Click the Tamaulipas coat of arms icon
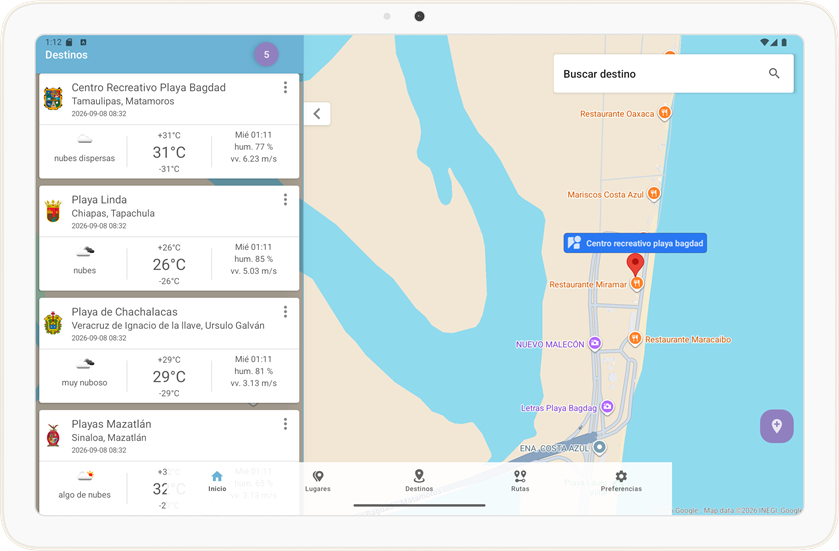839x551 pixels. (x=53, y=99)
